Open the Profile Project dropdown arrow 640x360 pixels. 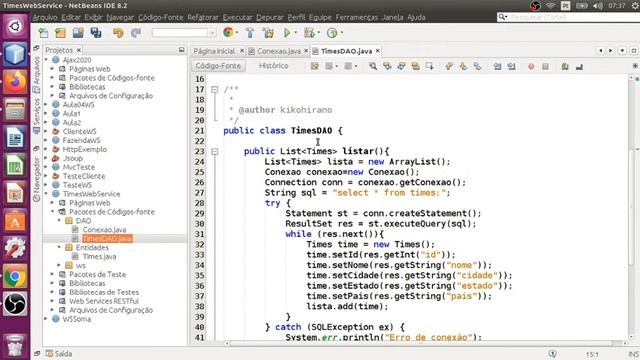click(x=341, y=33)
